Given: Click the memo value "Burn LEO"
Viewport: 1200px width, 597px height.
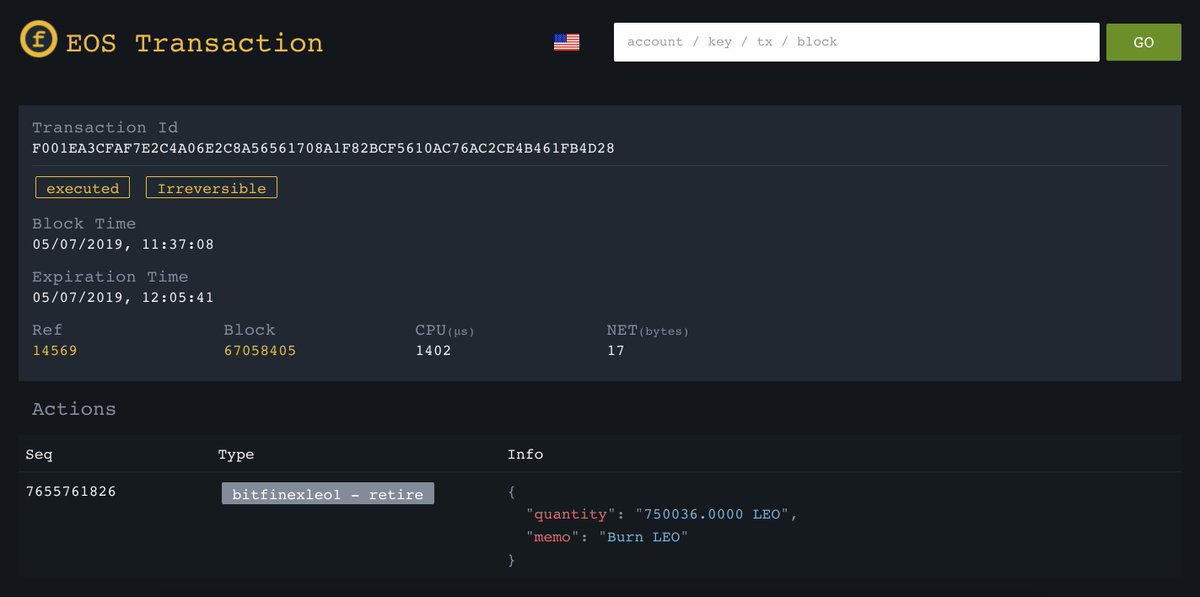Looking at the screenshot, I should (x=644, y=537).
